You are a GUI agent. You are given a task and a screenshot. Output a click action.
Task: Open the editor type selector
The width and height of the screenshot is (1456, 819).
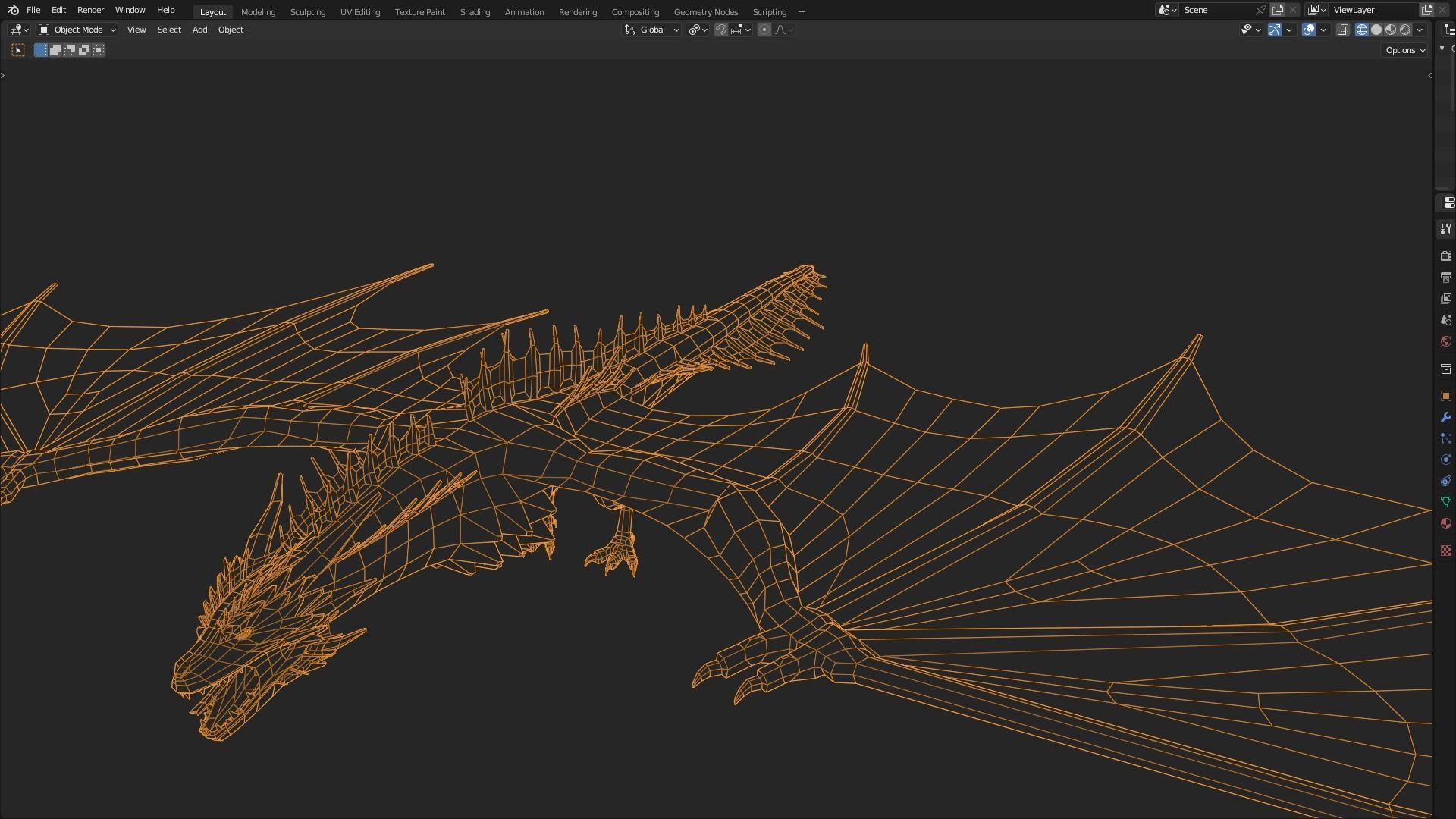[19, 30]
